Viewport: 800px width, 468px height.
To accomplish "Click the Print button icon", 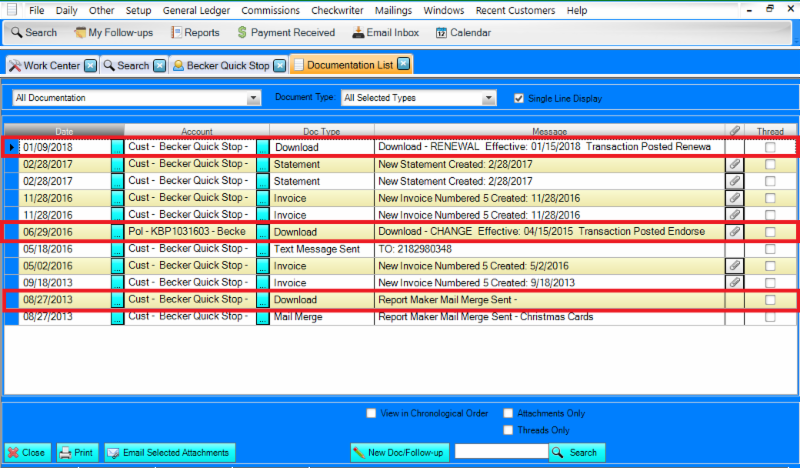I will (x=65, y=452).
